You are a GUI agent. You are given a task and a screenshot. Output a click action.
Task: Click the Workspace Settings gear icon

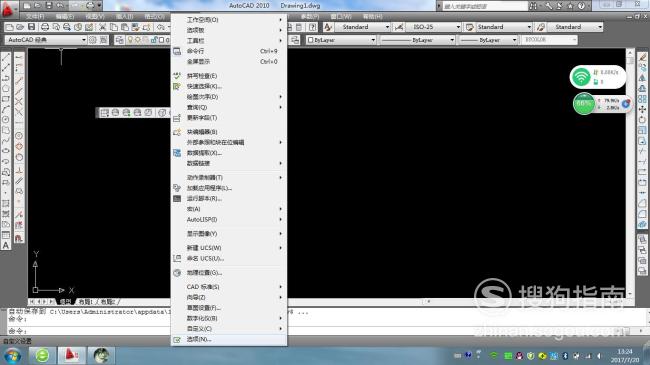point(93,40)
